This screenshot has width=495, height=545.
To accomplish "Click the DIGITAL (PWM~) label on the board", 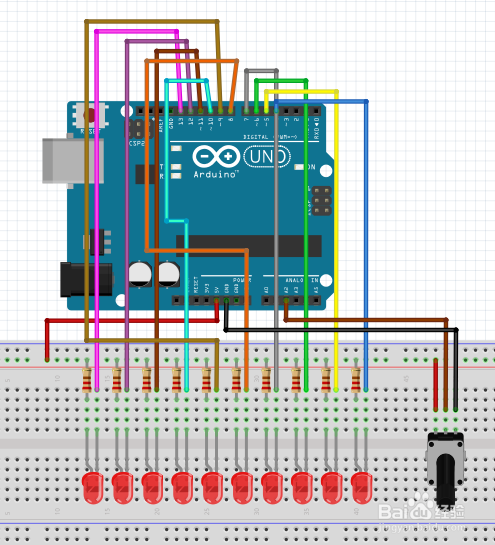I will pos(270,137).
